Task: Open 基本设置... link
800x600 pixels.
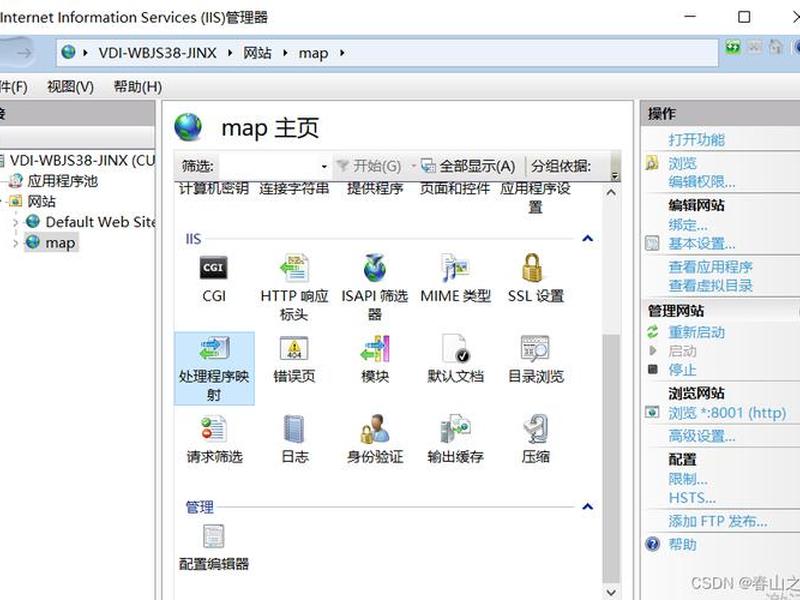Action: pyautogui.click(x=702, y=243)
